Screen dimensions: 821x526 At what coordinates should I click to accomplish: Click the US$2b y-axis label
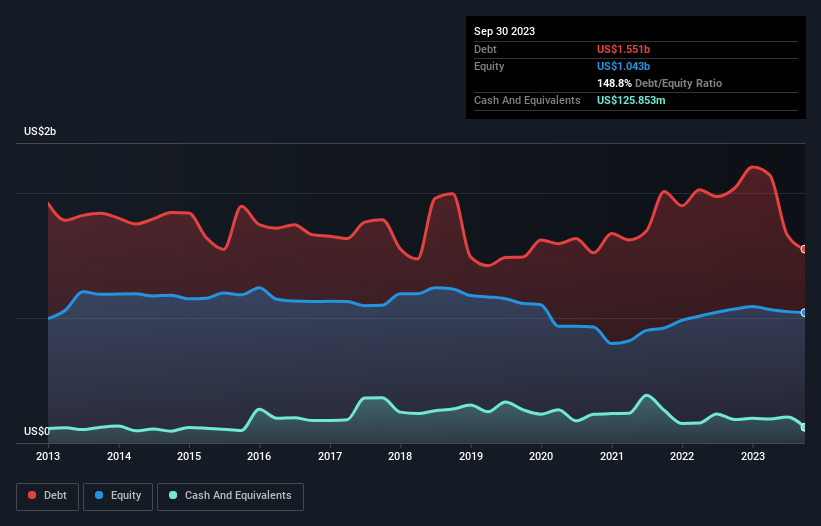coord(40,132)
